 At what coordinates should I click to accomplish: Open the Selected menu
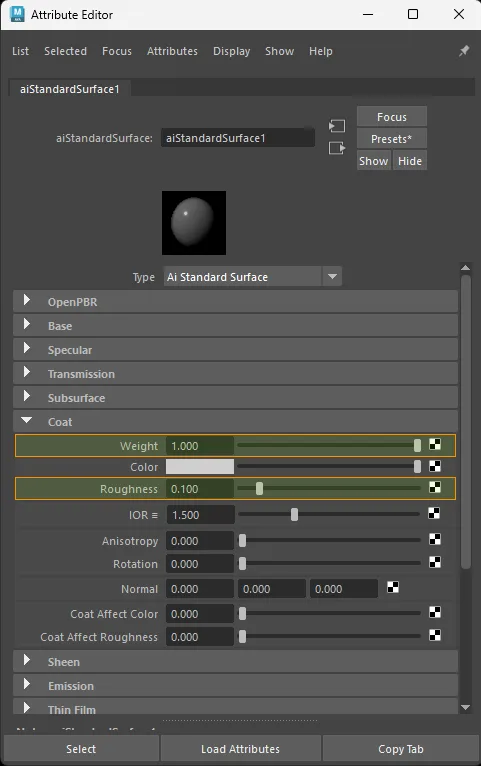click(x=65, y=51)
